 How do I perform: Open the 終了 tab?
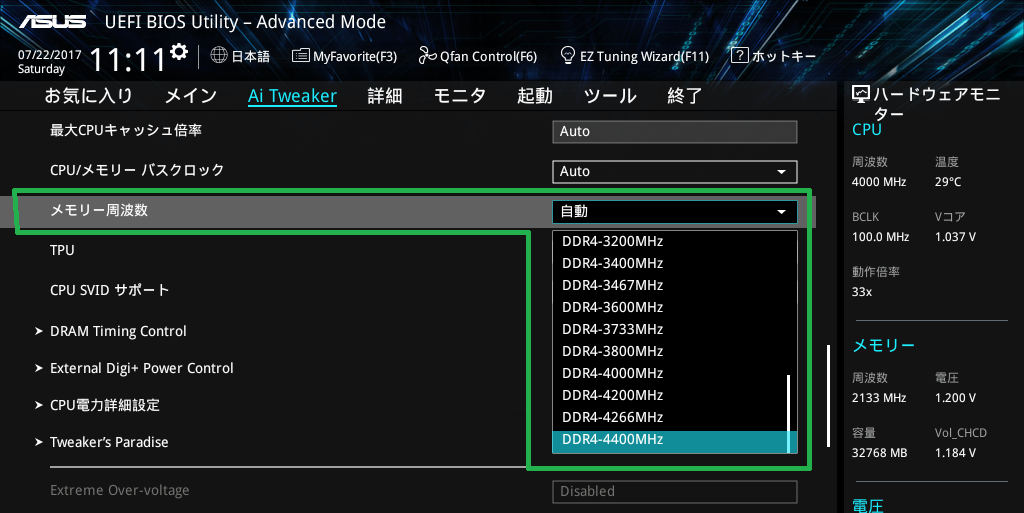[684, 96]
